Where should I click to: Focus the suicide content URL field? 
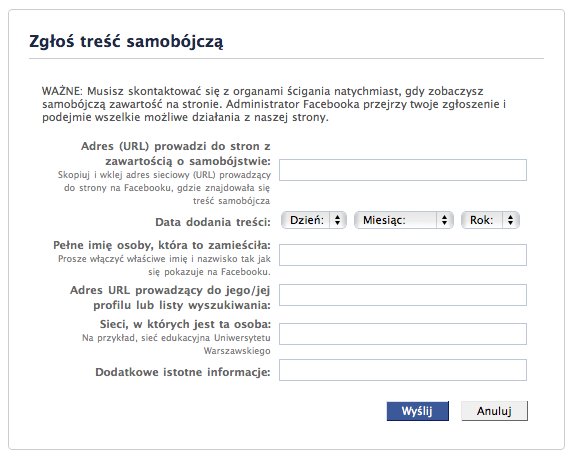(403, 170)
